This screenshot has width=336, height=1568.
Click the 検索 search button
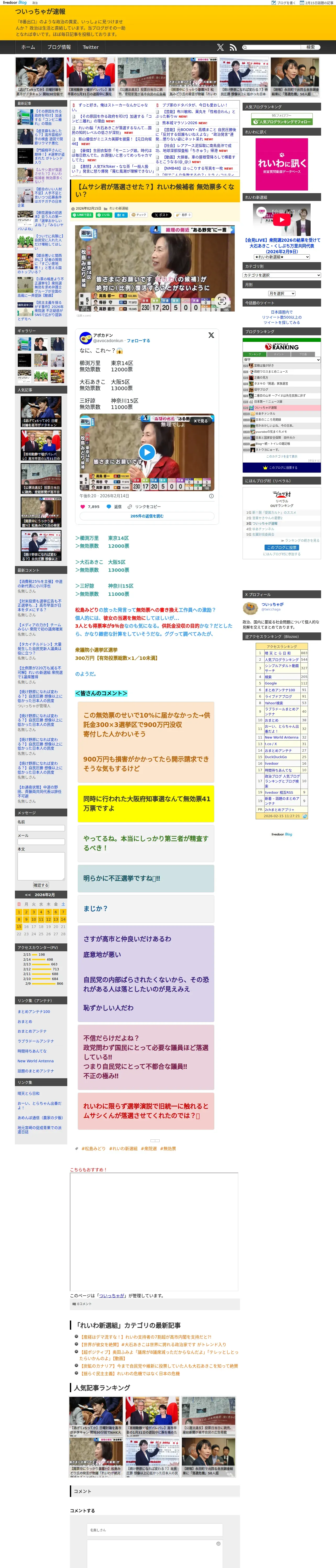click(x=310, y=47)
